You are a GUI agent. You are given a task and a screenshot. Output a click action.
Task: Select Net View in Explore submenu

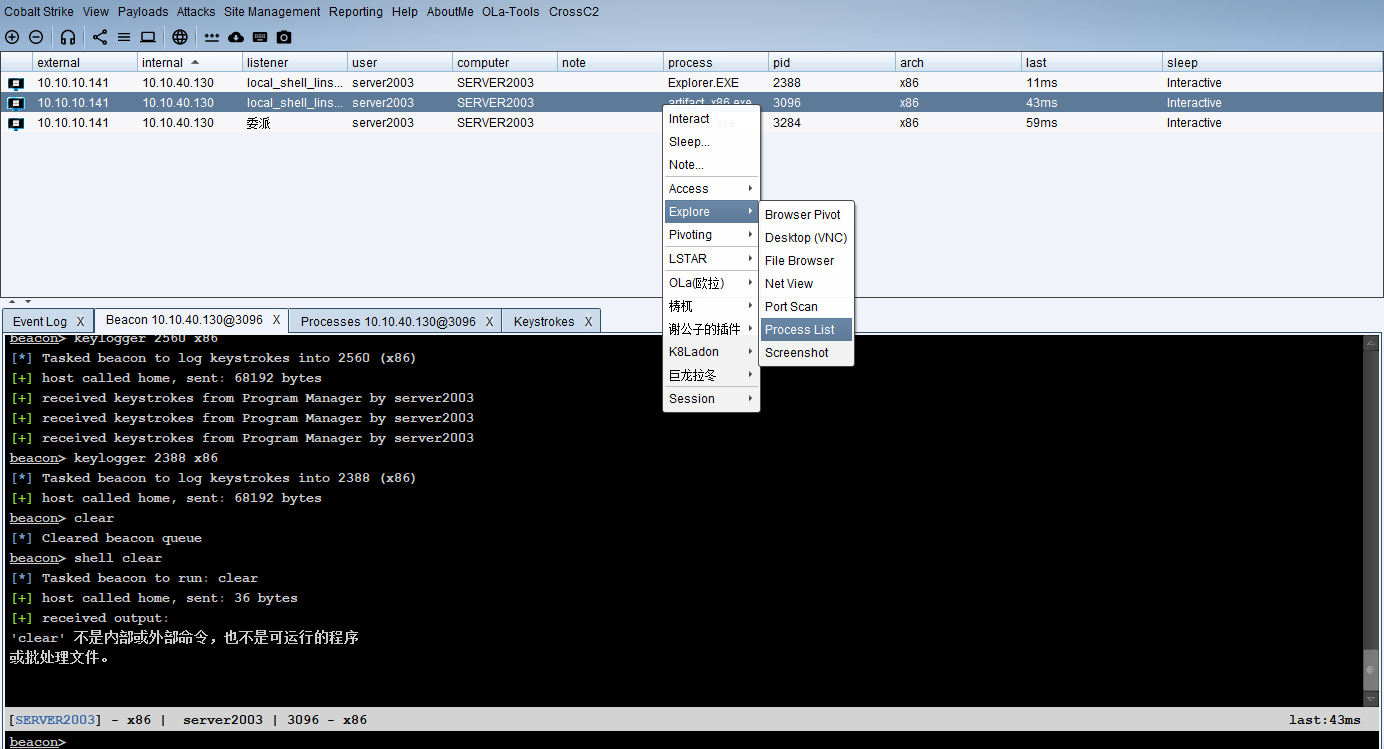coord(807,284)
